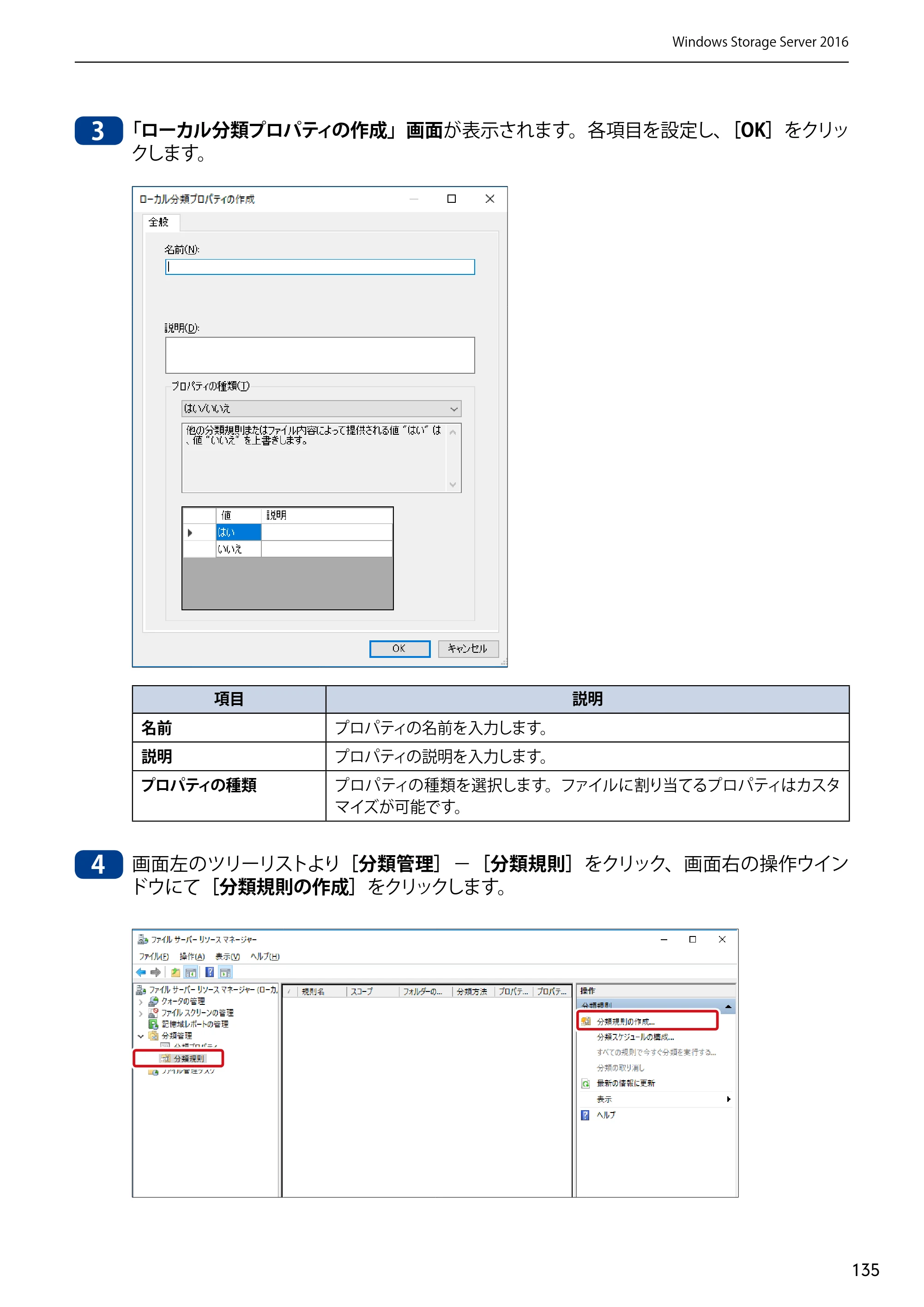Select the いいえ value cell

(x=238, y=549)
